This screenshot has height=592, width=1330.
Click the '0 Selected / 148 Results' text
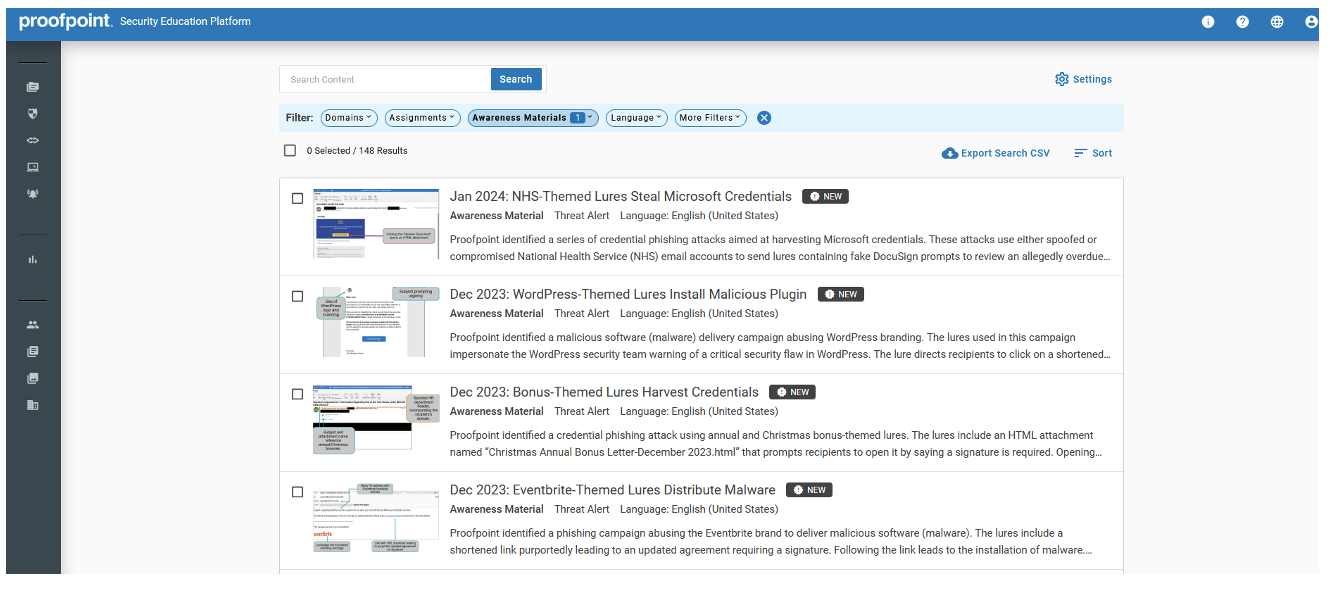tap(357, 151)
